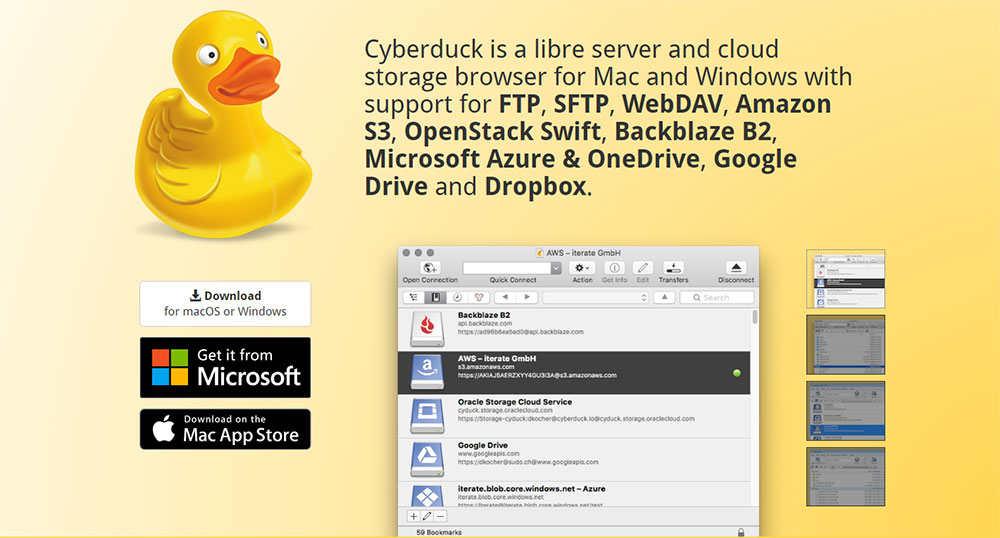Click the api.backblaze.com hostname text
This screenshot has width=1000, height=538.
[484, 324]
